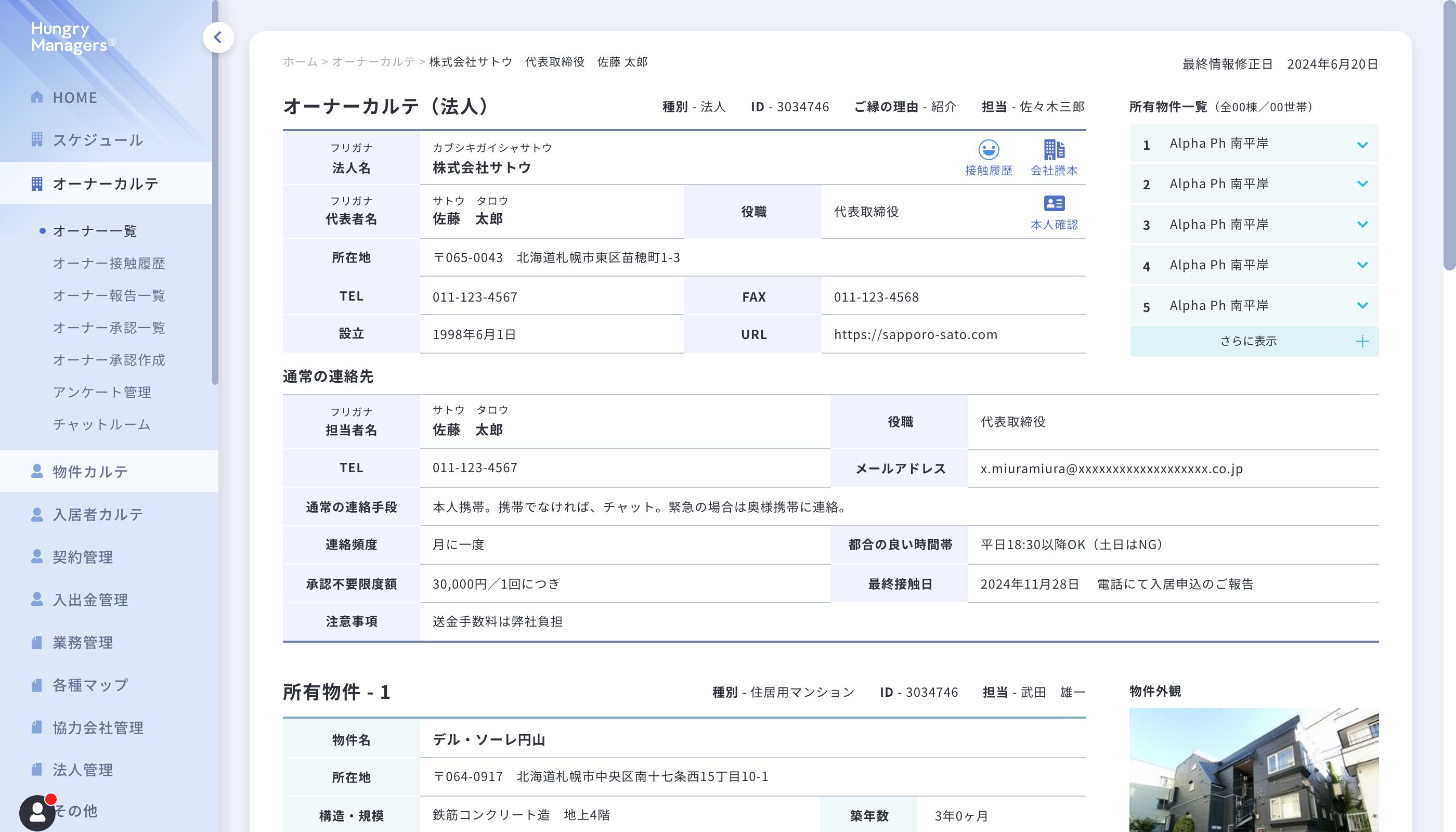The image size is (1456, 832).
Task: Click the 入居者カルテ person icon in the sidebar
Action: coord(37,514)
